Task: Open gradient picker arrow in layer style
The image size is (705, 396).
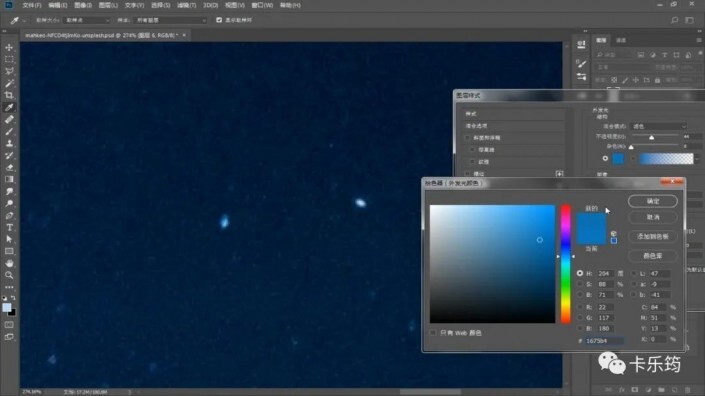Action: (697, 159)
